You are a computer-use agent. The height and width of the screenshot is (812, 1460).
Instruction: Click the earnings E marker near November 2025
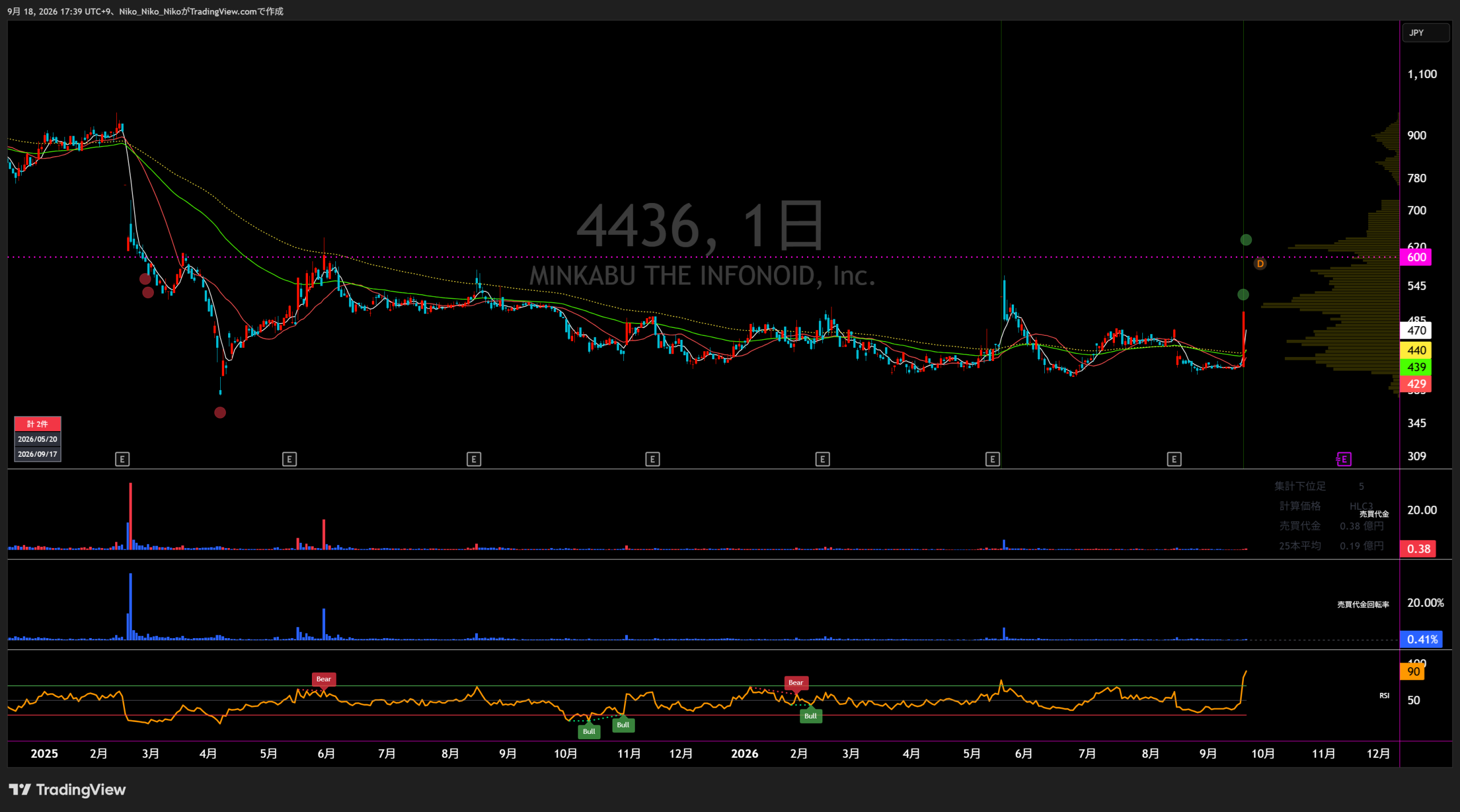tap(652, 459)
